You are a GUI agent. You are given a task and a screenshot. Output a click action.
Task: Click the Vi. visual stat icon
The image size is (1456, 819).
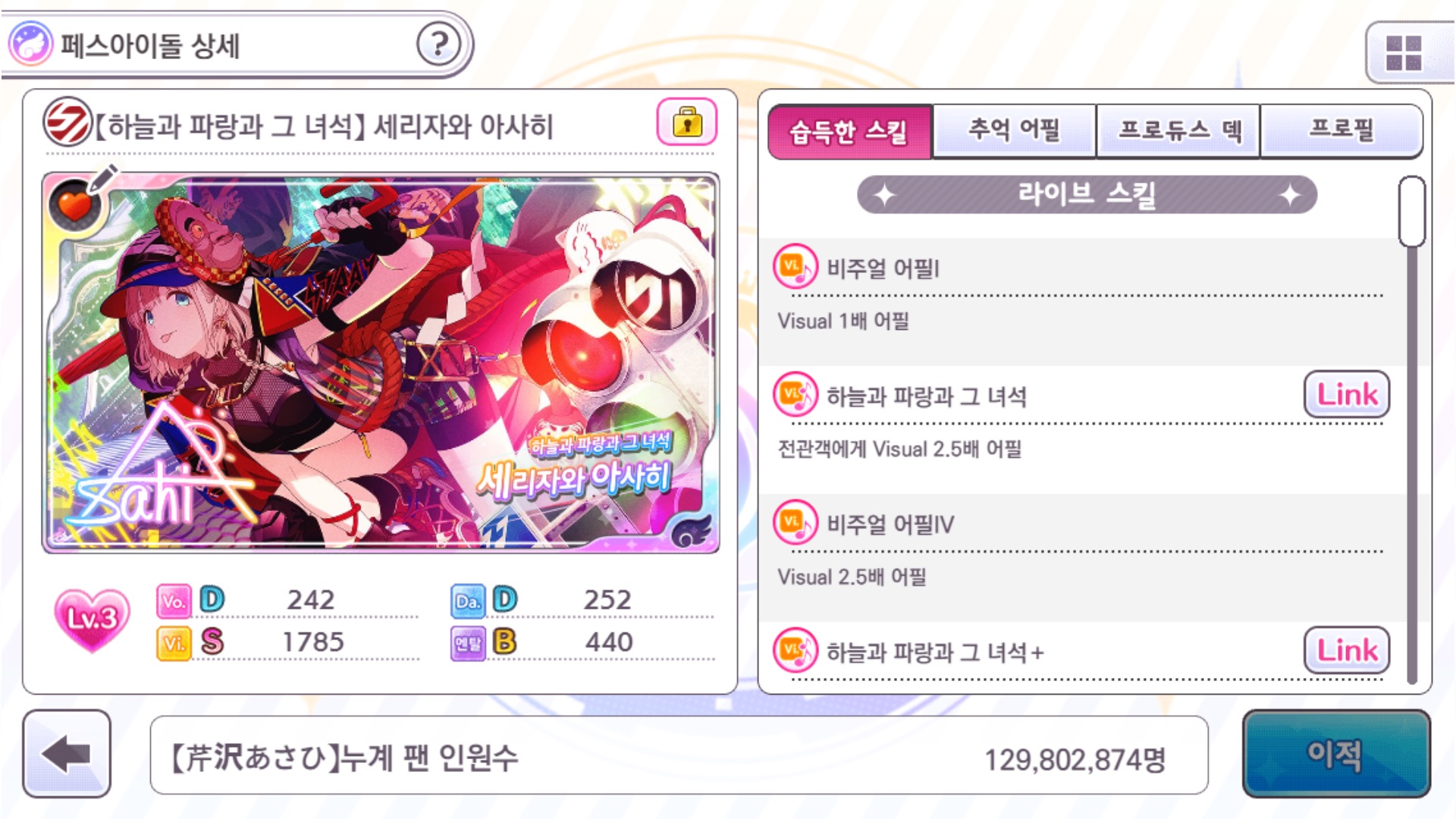tap(174, 643)
